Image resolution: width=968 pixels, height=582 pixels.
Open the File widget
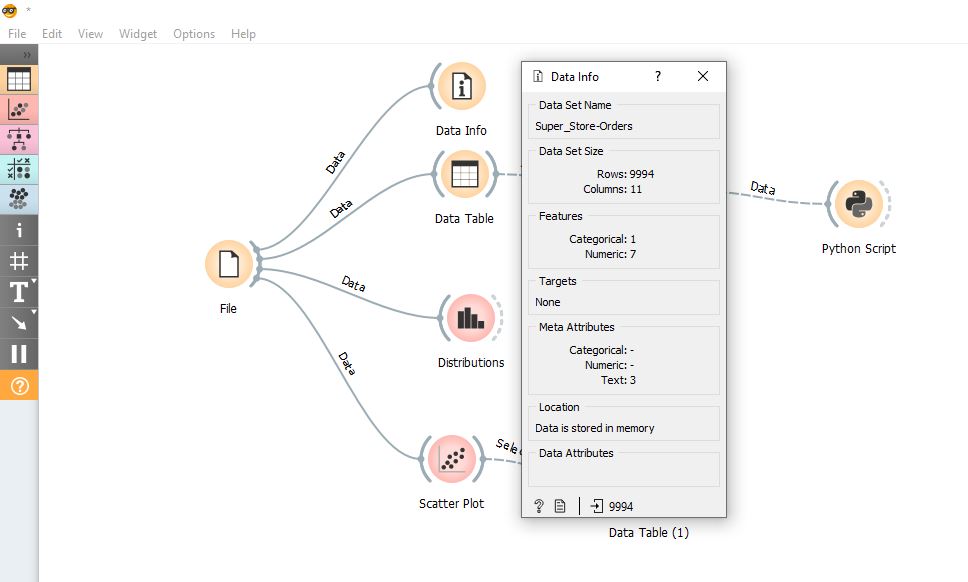(228, 263)
